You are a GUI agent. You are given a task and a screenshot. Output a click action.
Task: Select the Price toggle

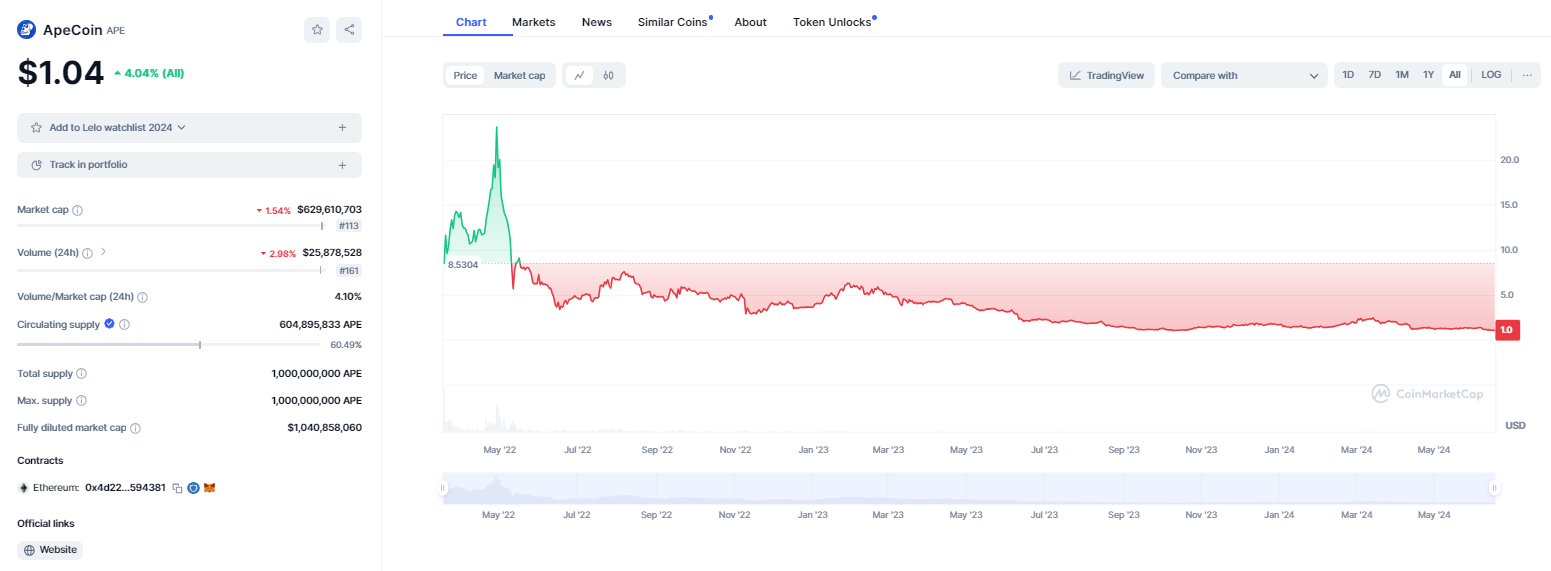pos(465,75)
